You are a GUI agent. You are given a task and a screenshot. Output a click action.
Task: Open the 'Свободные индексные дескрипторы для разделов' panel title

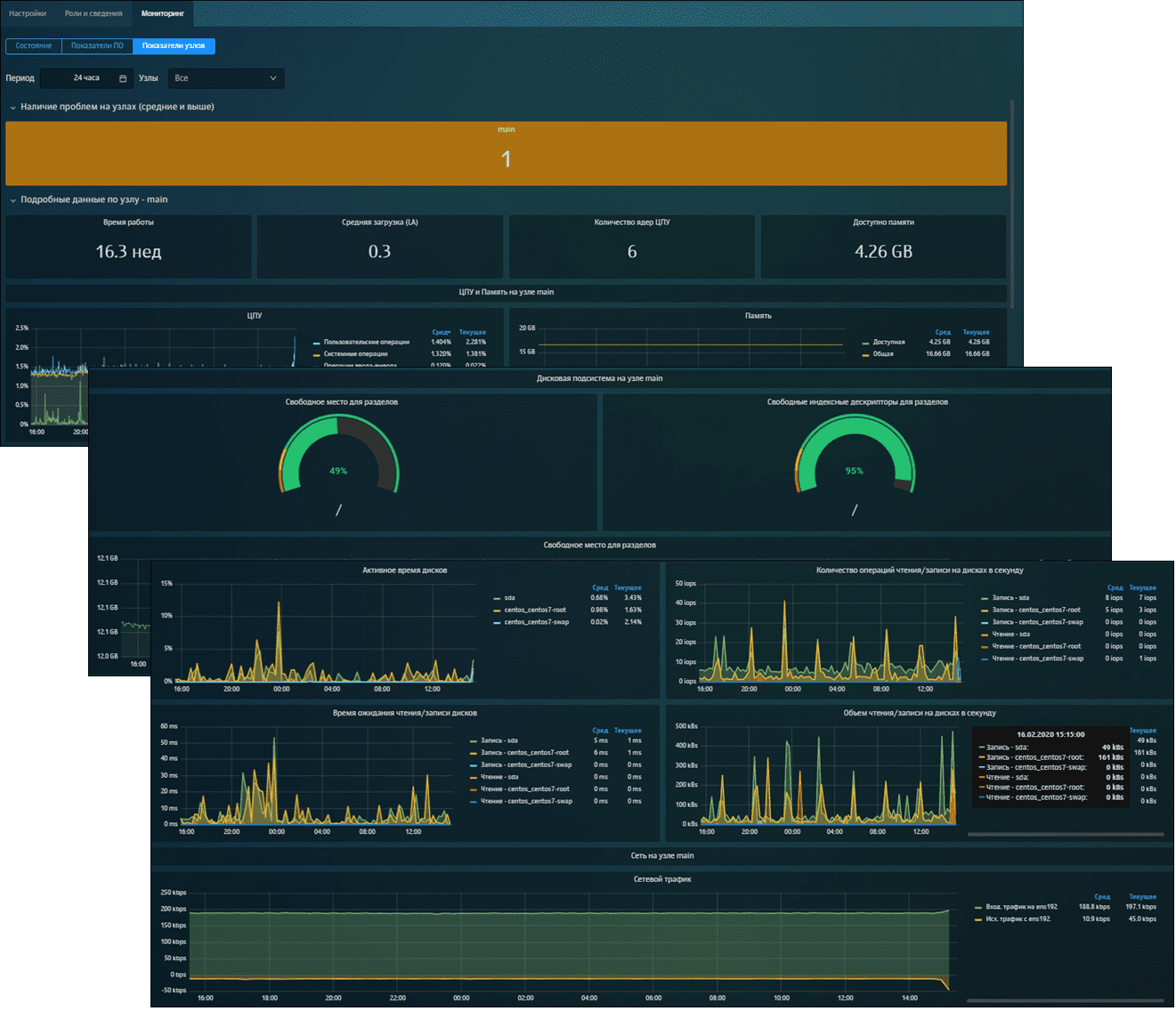coord(857,402)
